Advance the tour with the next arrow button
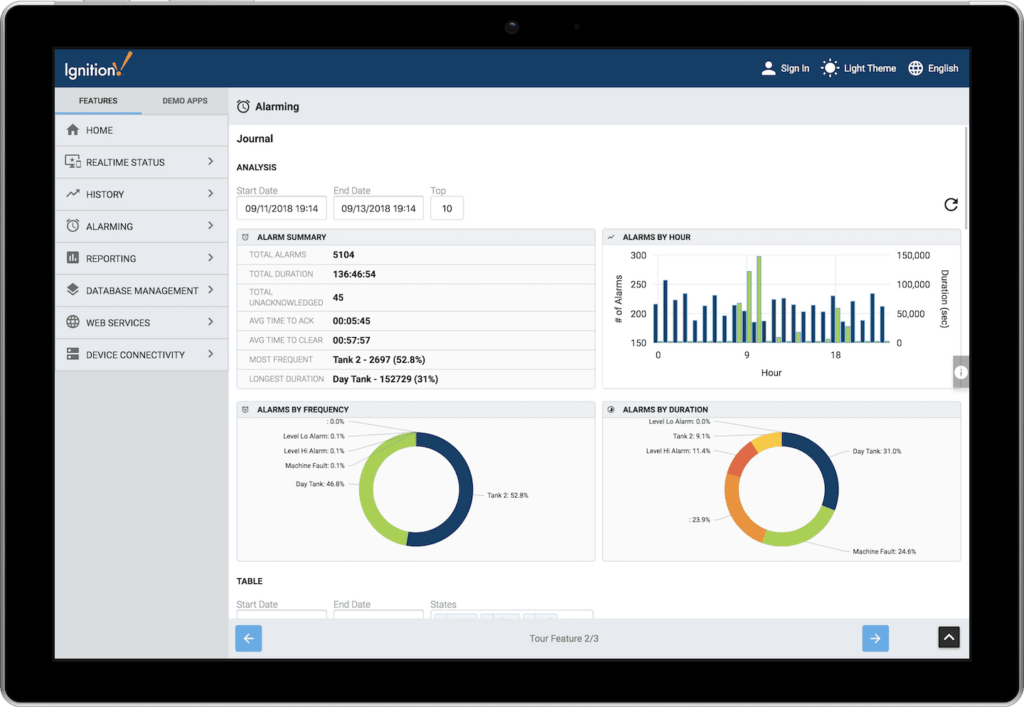The width and height of the screenshot is (1024, 707). pyautogui.click(x=875, y=637)
